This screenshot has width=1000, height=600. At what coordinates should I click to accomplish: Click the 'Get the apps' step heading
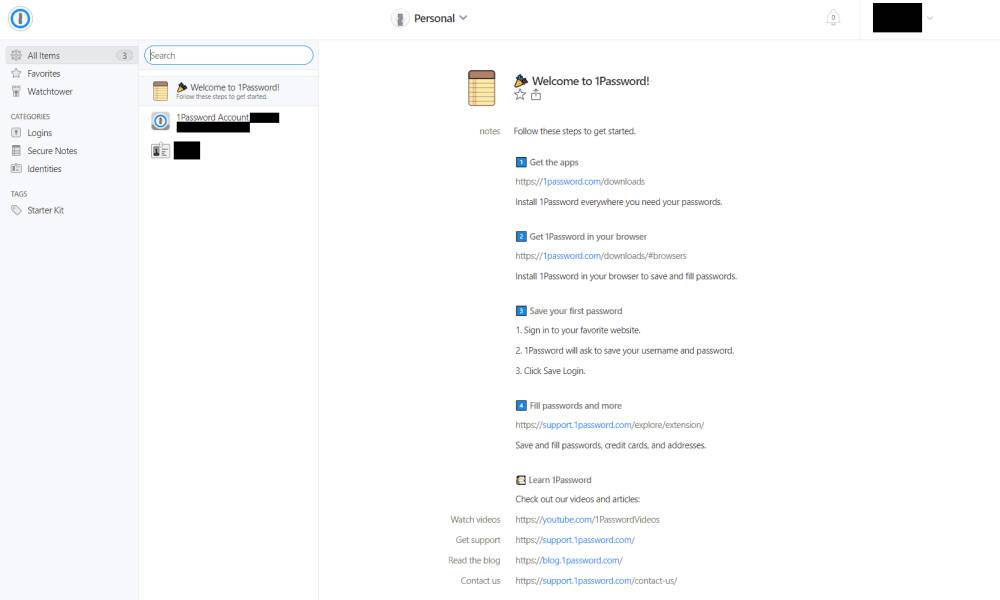click(554, 163)
